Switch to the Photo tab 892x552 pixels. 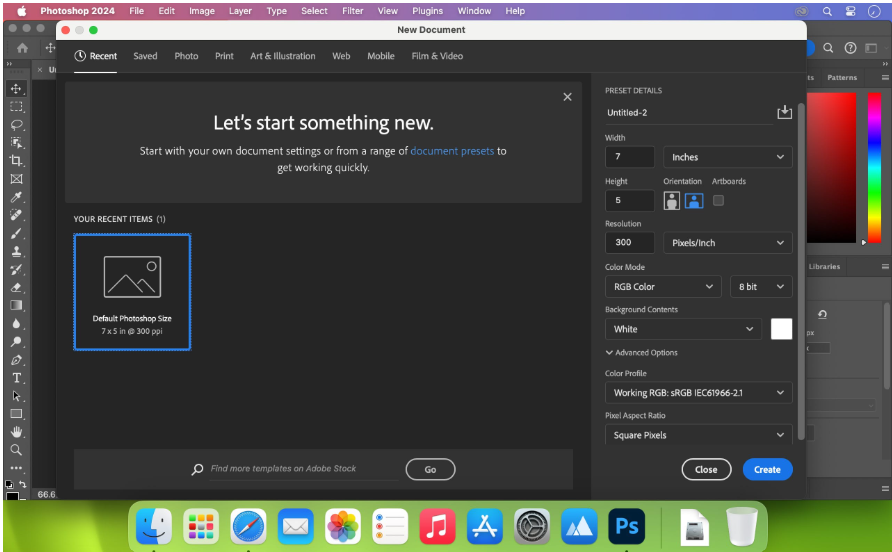[x=186, y=56]
